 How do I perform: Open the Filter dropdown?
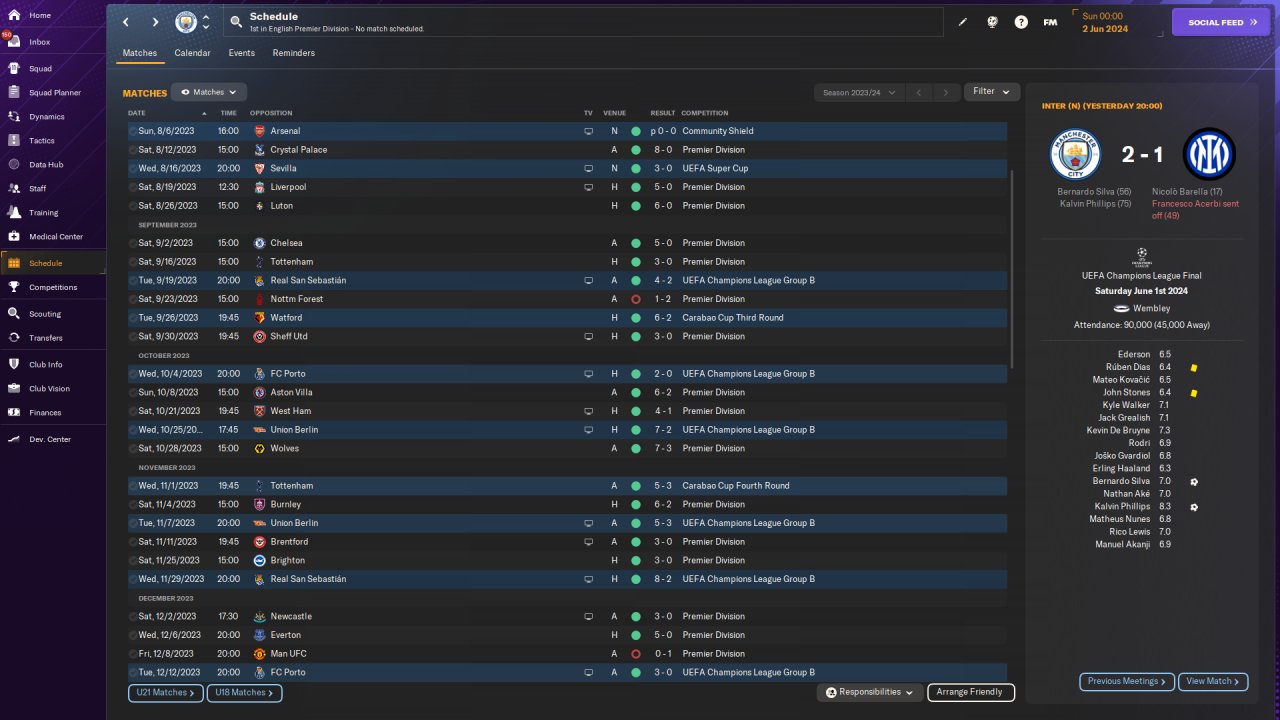point(992,91)
